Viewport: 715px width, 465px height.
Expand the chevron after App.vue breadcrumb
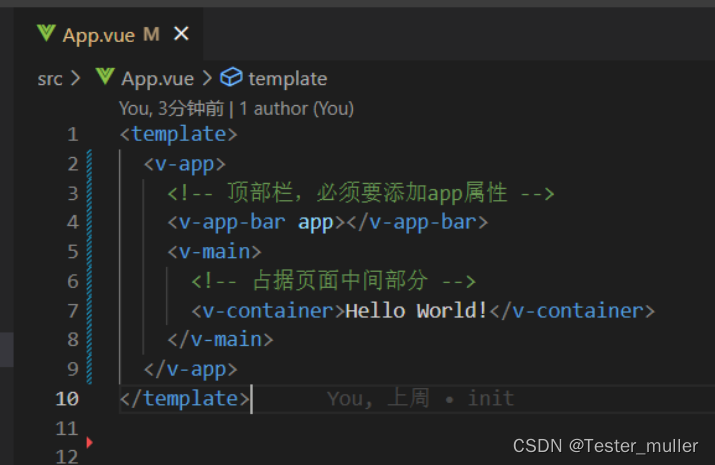[x=207, y=78]
